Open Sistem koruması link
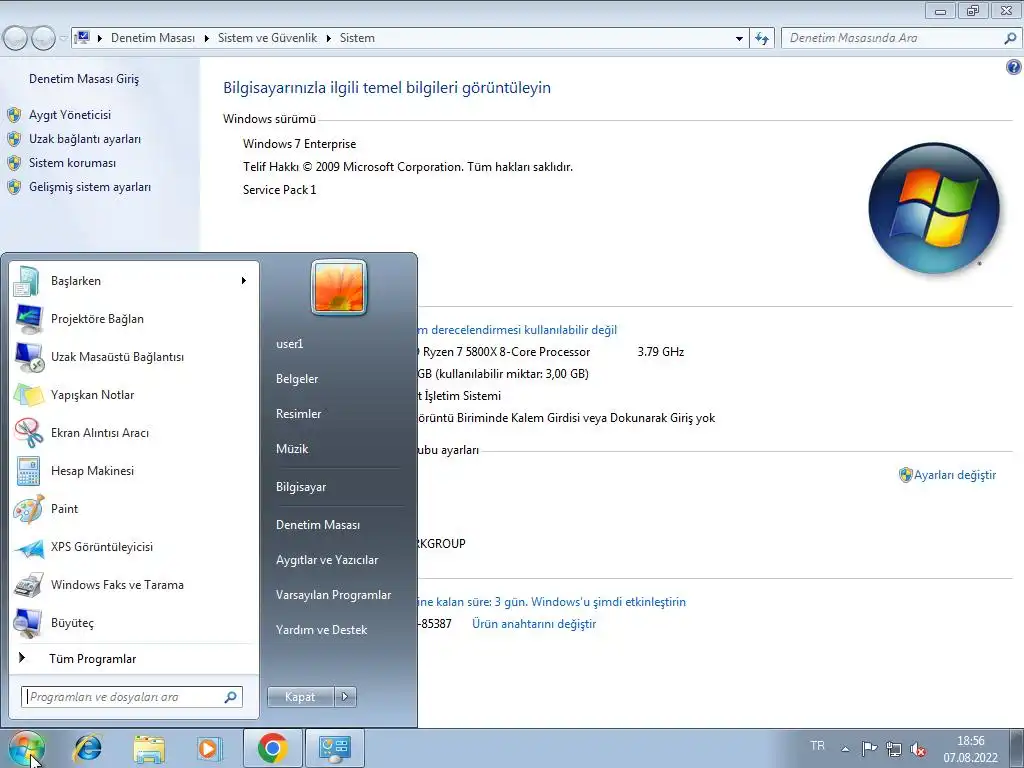Viewport: 1024px width, 768px height. click(x=72, y=163)
